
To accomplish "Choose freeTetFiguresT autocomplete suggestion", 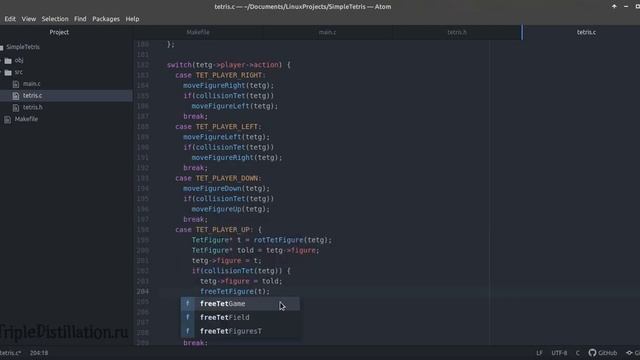I will (240, 331).
